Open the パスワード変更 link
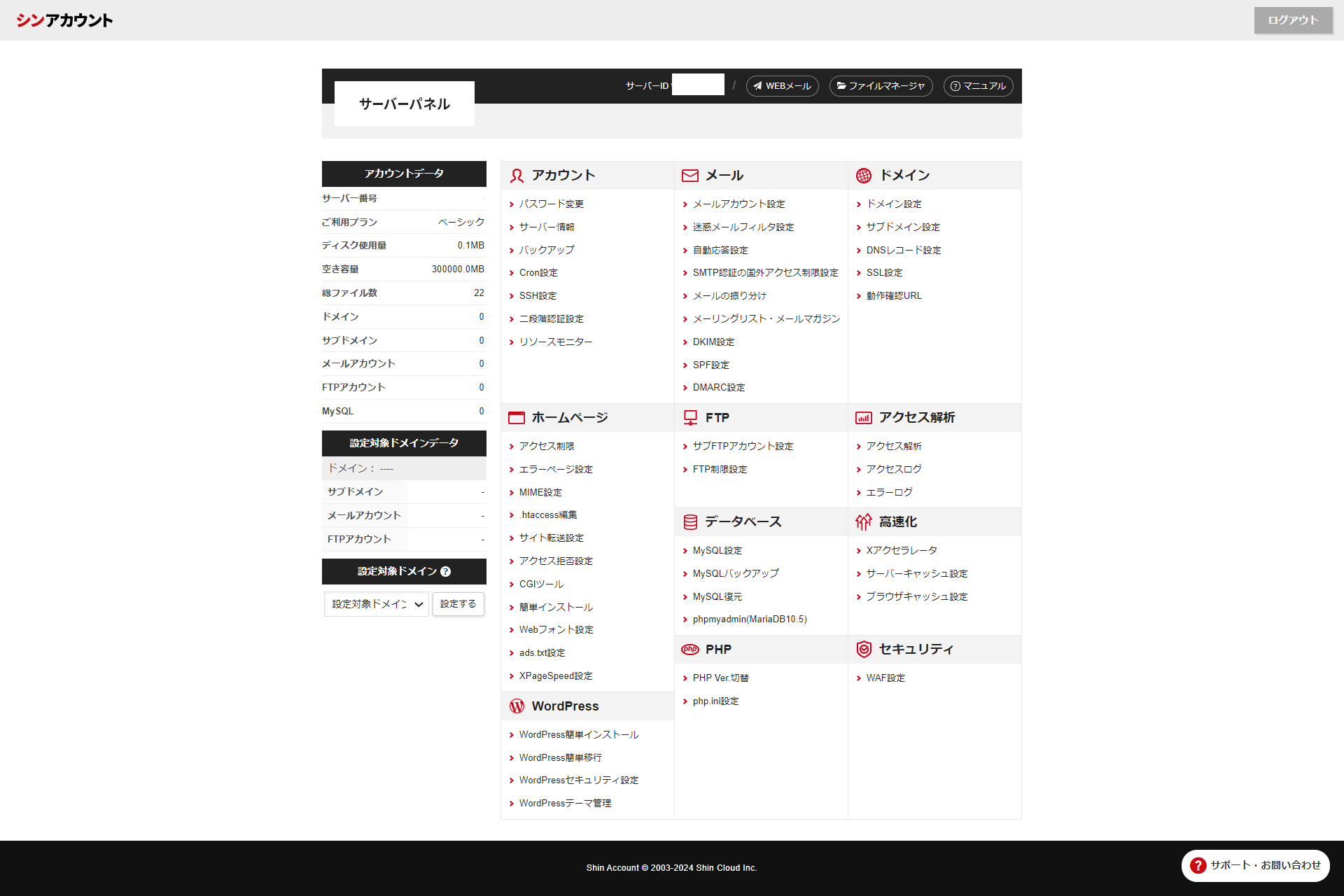Image resolution: width=1344 pixels, height=896 pixels. point(551,204)
